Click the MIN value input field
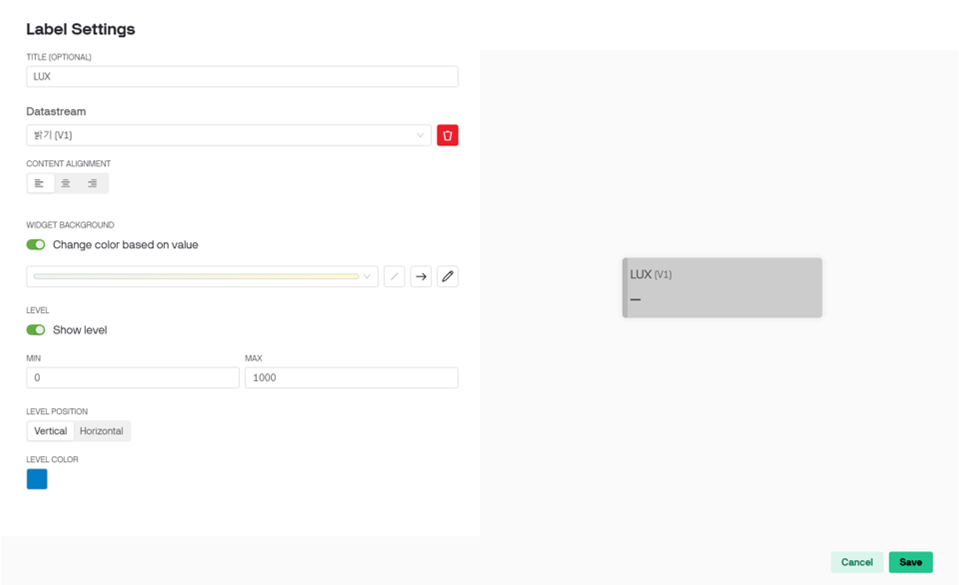The image size is (959, 585). 133,378
